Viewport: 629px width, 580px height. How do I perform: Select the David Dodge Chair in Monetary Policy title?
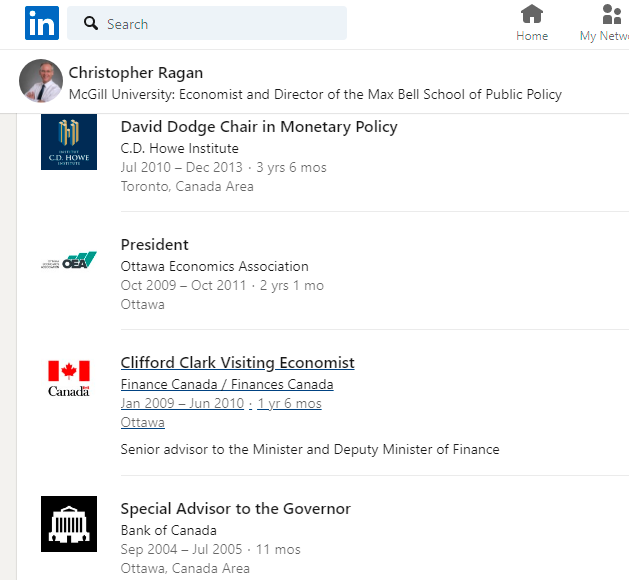pos(259,127)
